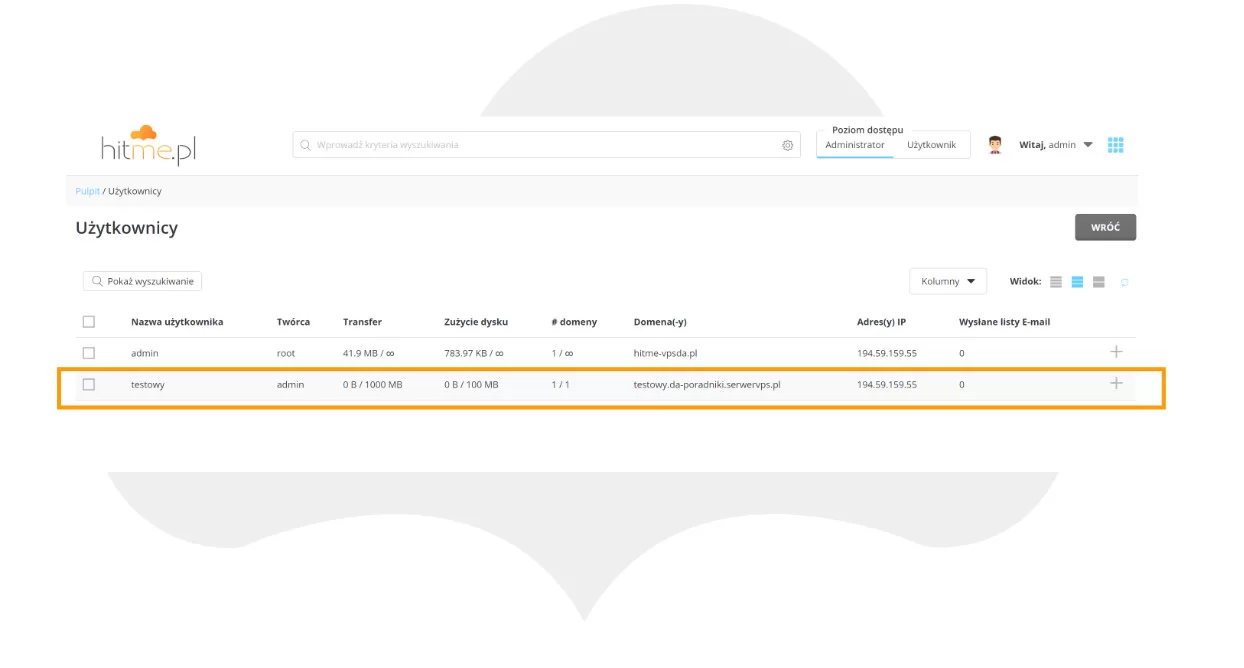Expand the admin row plus icon
The height and width of the screenshot is (668, 1244).
[x=1116, y=352]
